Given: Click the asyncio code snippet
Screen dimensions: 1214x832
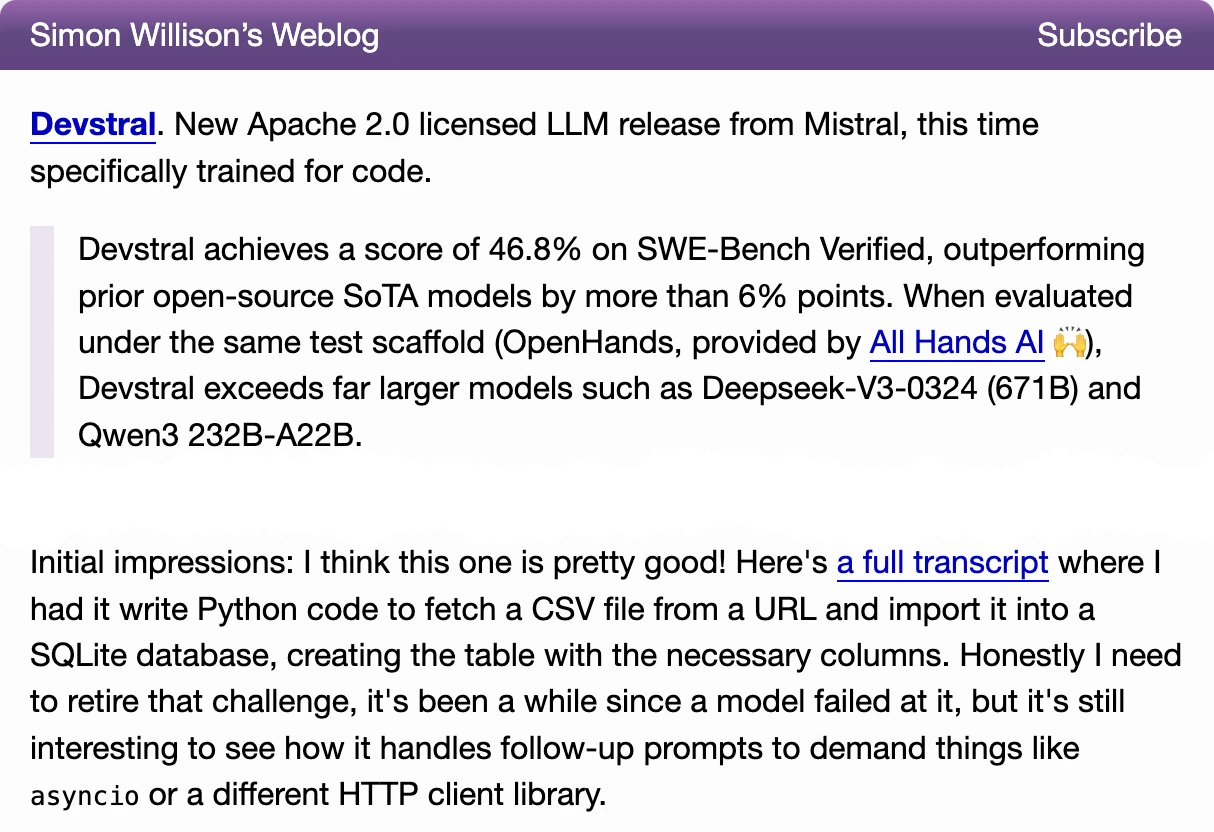Looking at the screenshot, I should 85,797.
